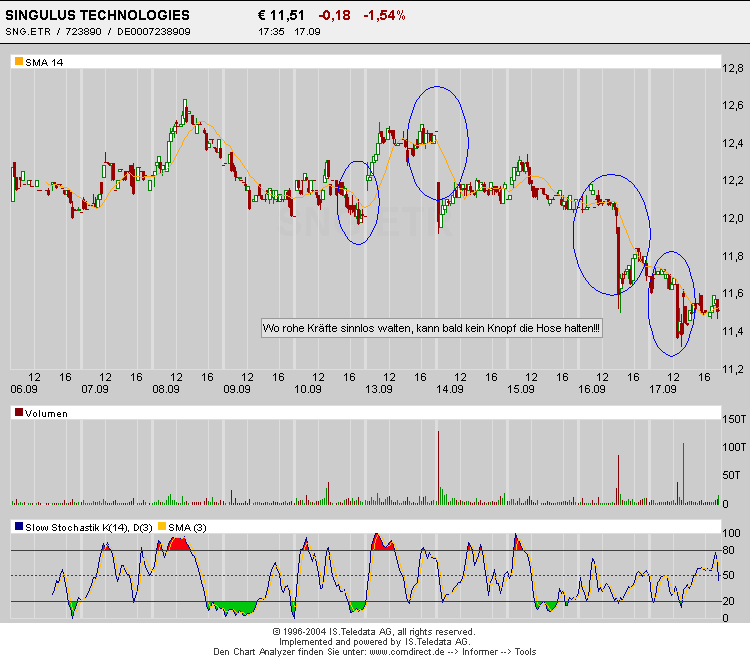Click the 50 label on the stochastic axis
Image resolution: width=750 pixels, height=657 pixels.
click(728, 575)
